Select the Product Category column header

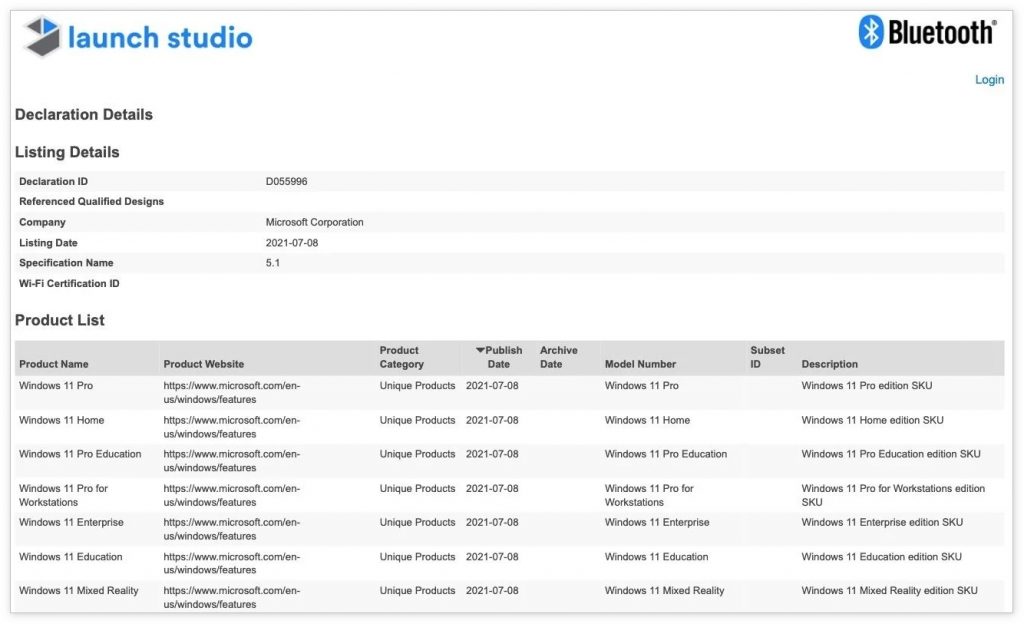point(401,357)
